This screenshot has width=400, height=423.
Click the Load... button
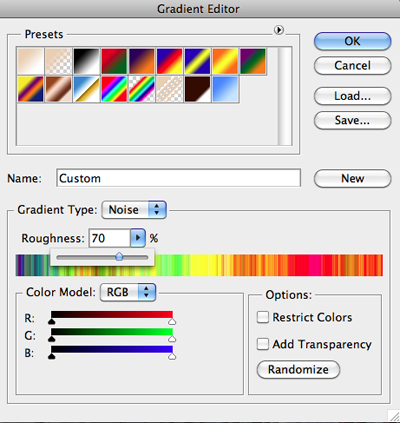352,96
